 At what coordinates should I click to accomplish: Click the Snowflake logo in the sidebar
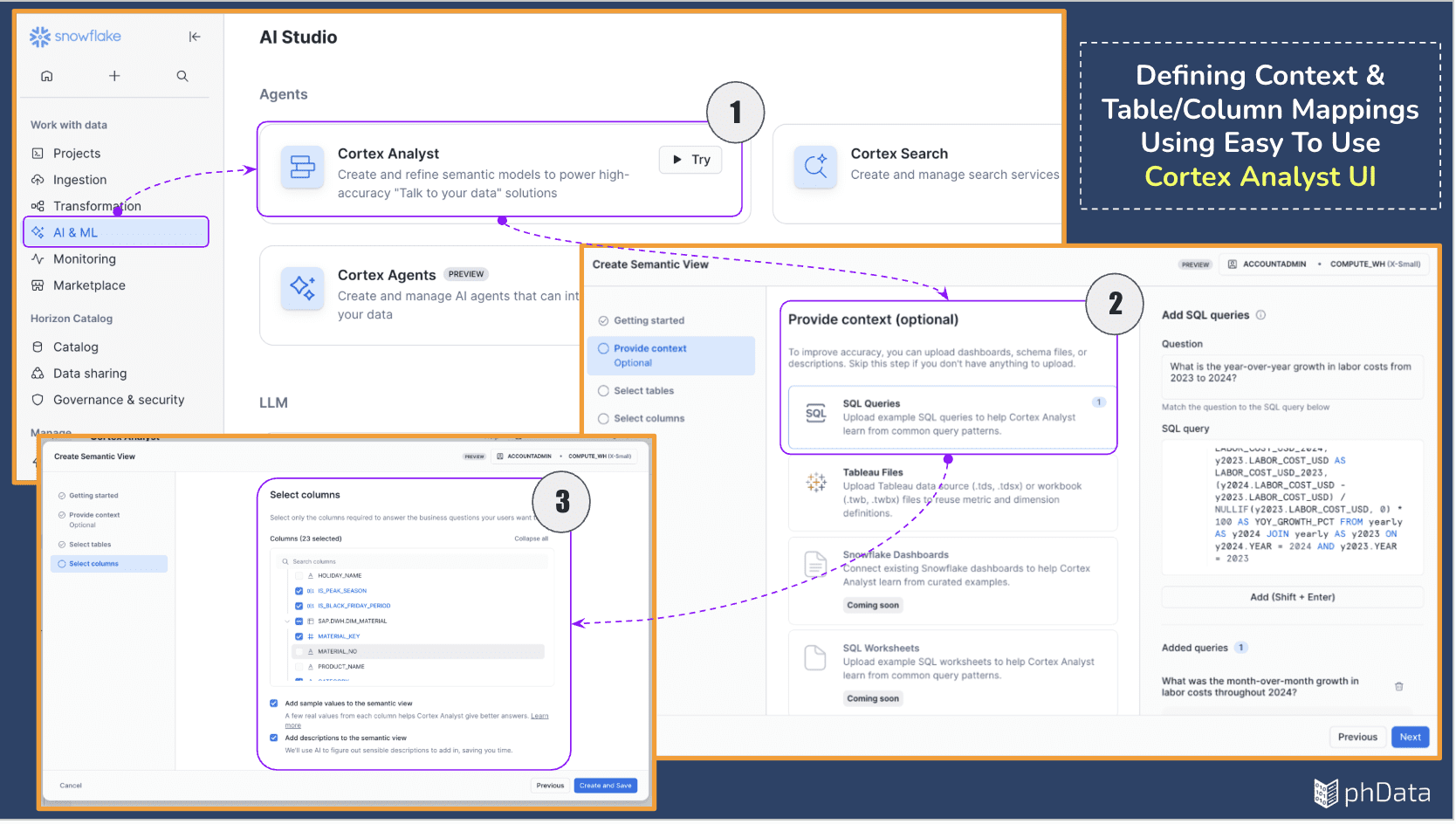[x=75, y=37]
